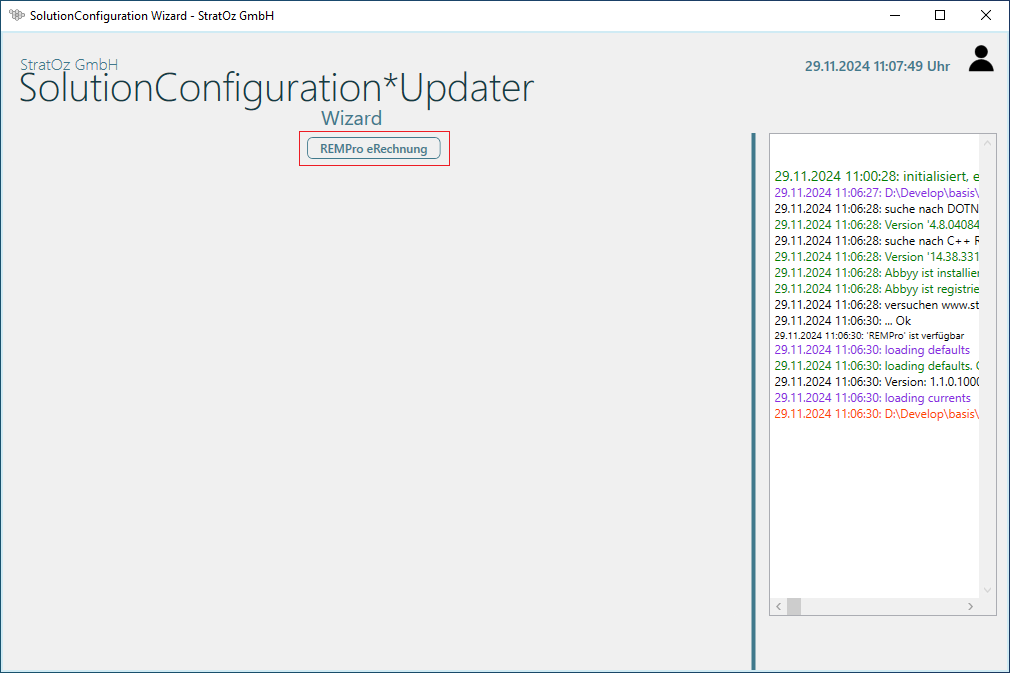This screenshot has height=673, width=1010.
Task: Select the red 'D:\Develop\basis' log entry
Action: (x=876, y=414)
